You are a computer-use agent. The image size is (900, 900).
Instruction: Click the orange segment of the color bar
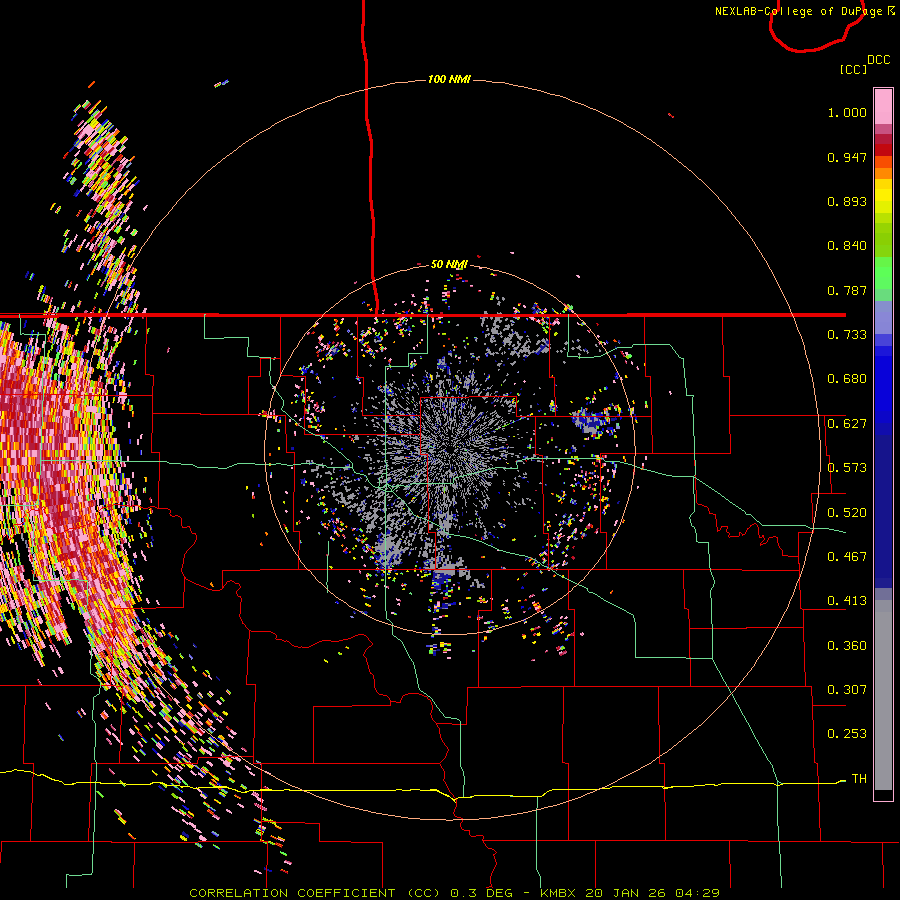pos(883,168)
